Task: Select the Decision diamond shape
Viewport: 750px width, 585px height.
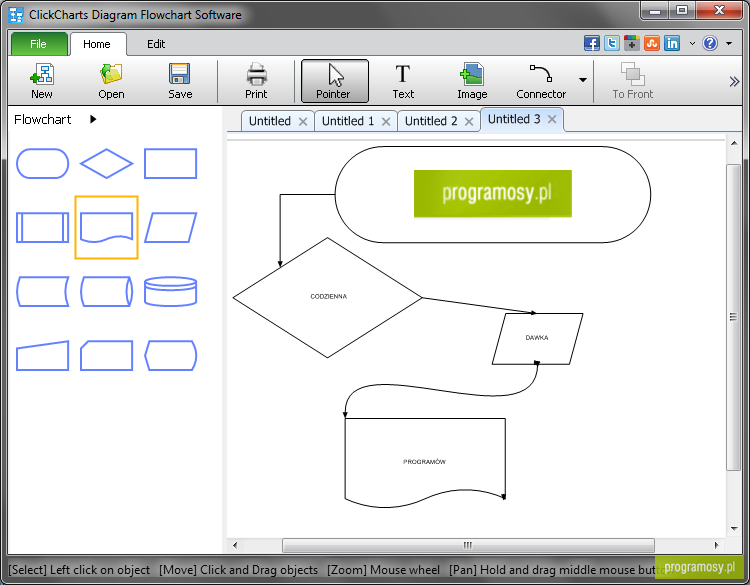Action: click(106, 164)
